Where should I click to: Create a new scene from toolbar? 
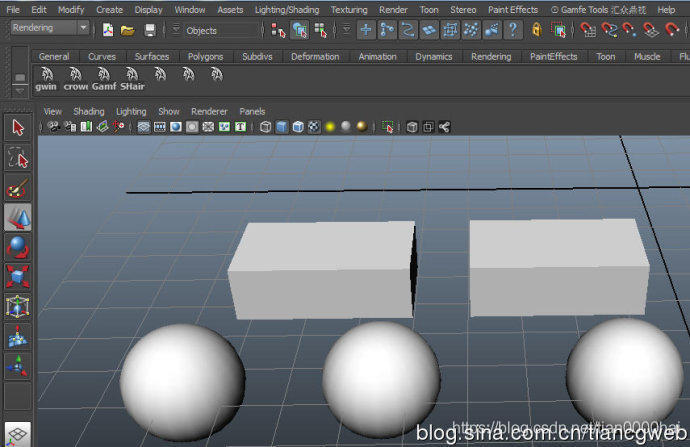point(108,30)
